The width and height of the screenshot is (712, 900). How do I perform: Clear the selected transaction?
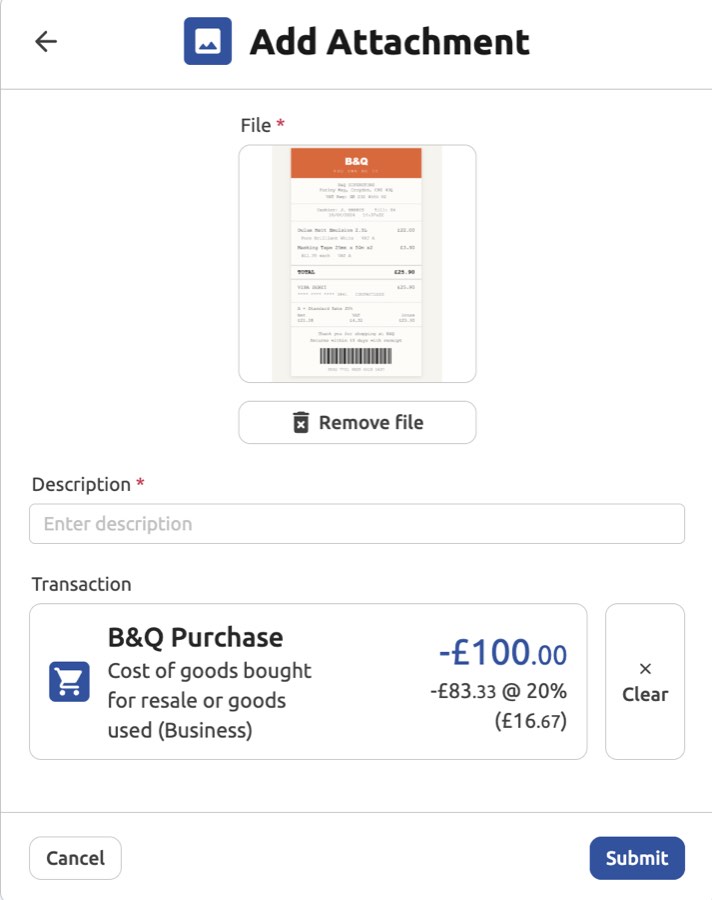pos(645,682)
